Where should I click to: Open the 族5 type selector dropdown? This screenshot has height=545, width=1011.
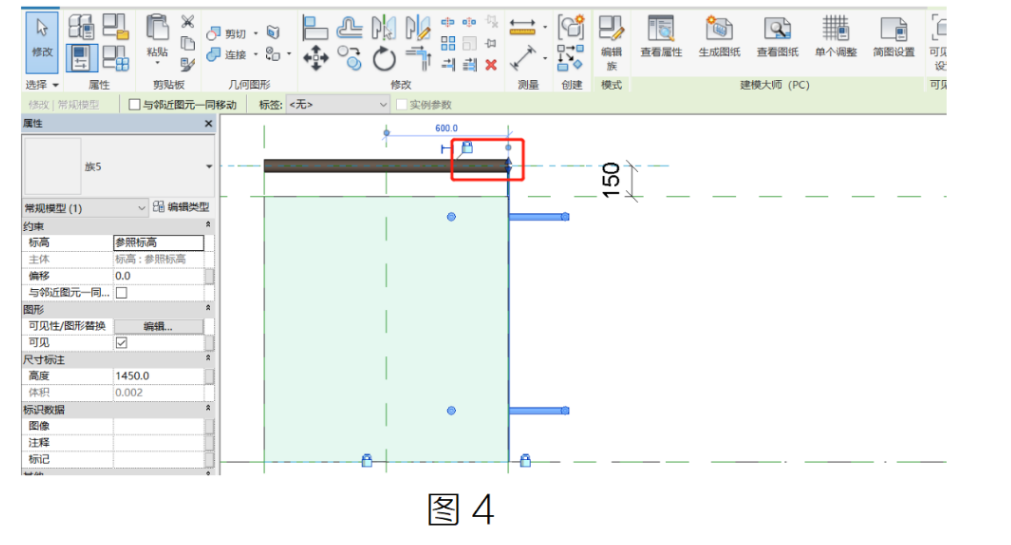tap(208, 166)
